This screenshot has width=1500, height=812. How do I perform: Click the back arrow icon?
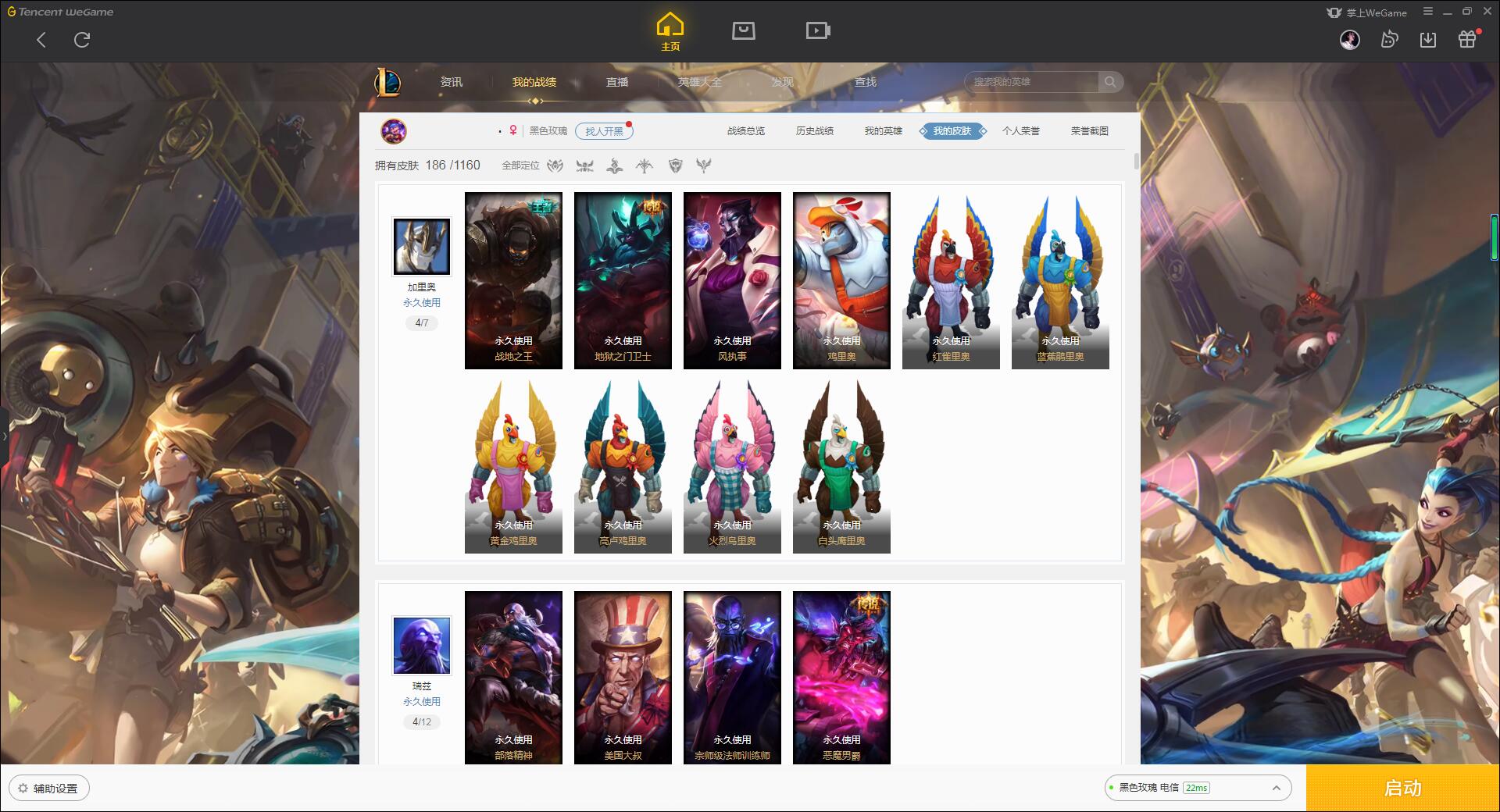pos(41,40)
